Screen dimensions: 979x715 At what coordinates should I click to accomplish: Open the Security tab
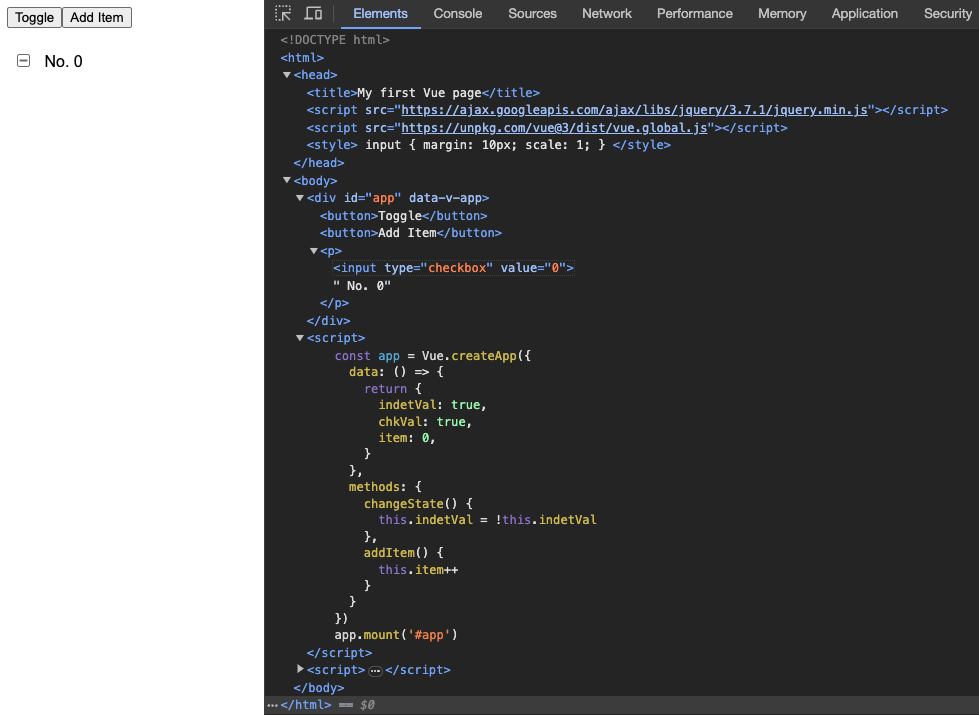(947, 13)
